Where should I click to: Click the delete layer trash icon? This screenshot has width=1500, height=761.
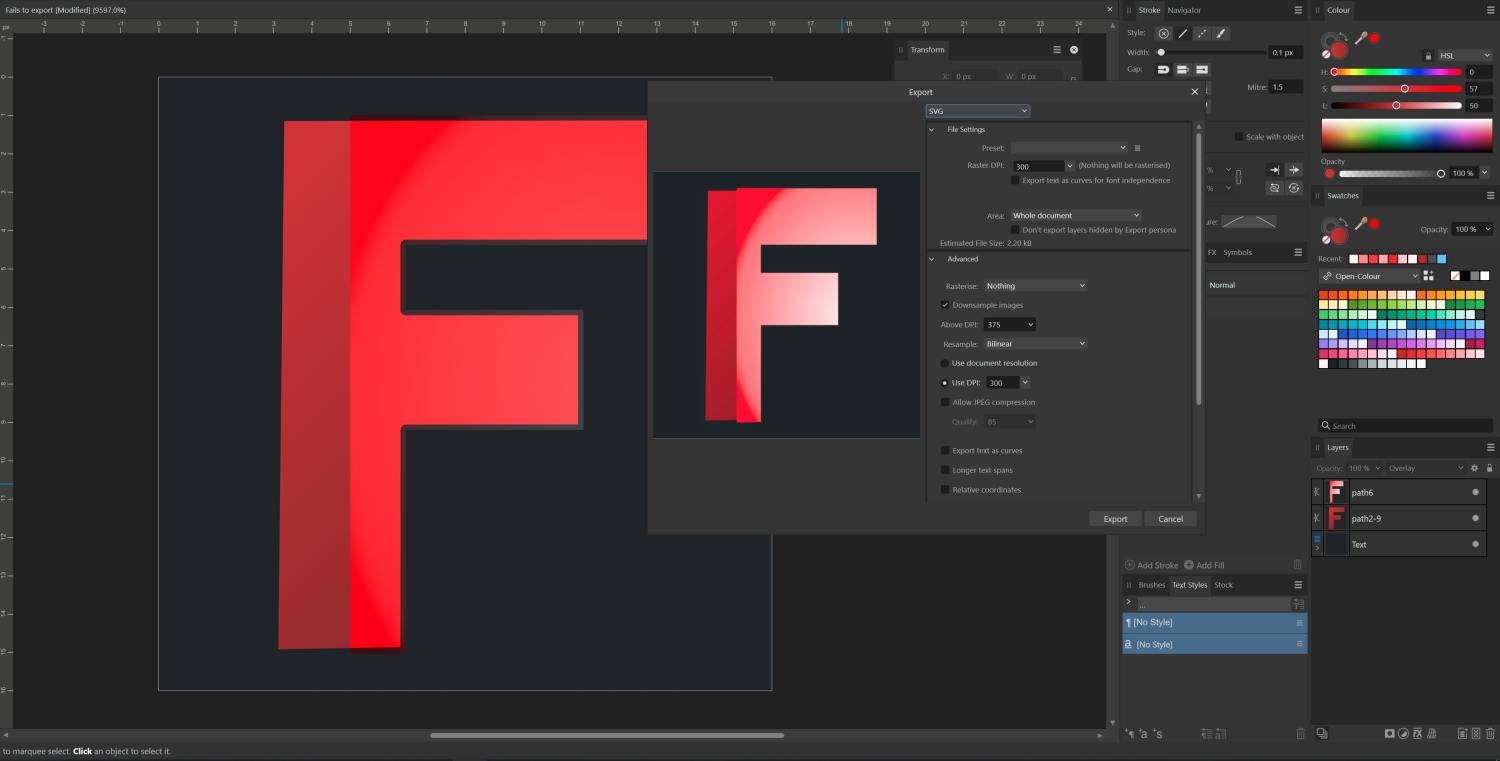coord(1491,734)
